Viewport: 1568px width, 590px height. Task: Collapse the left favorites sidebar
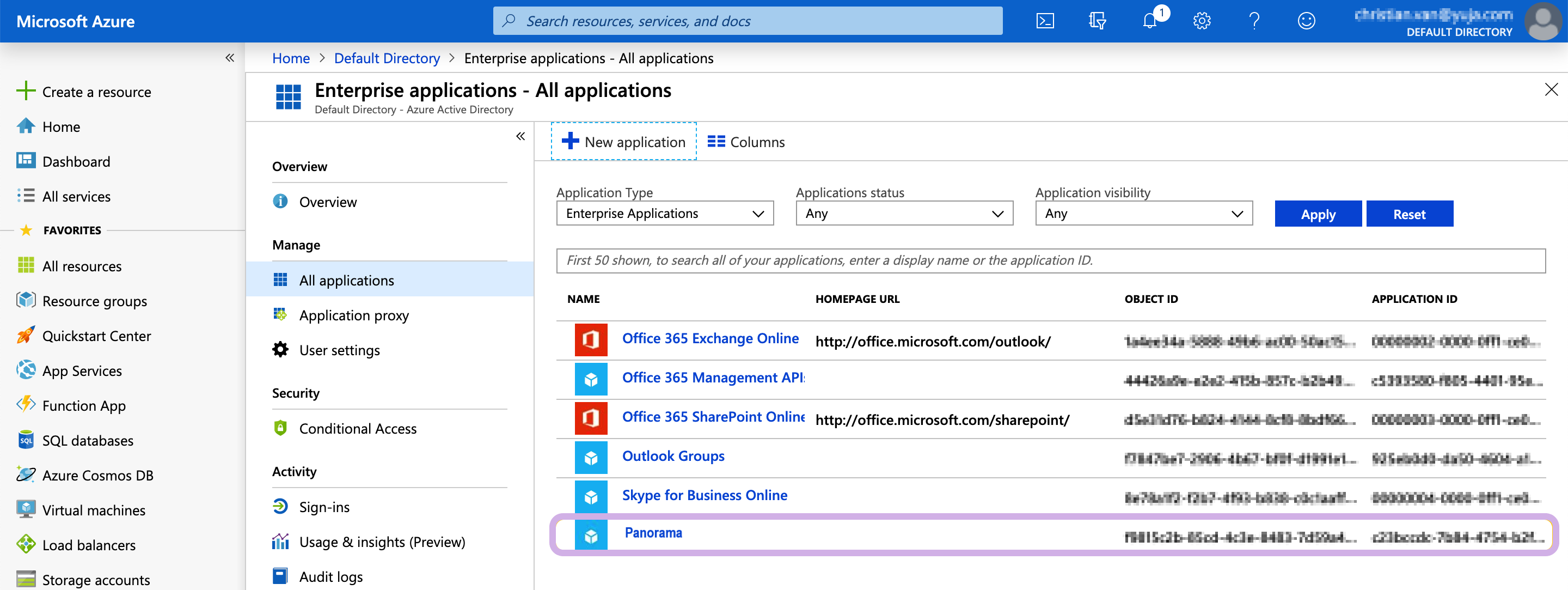coord(229,58)
